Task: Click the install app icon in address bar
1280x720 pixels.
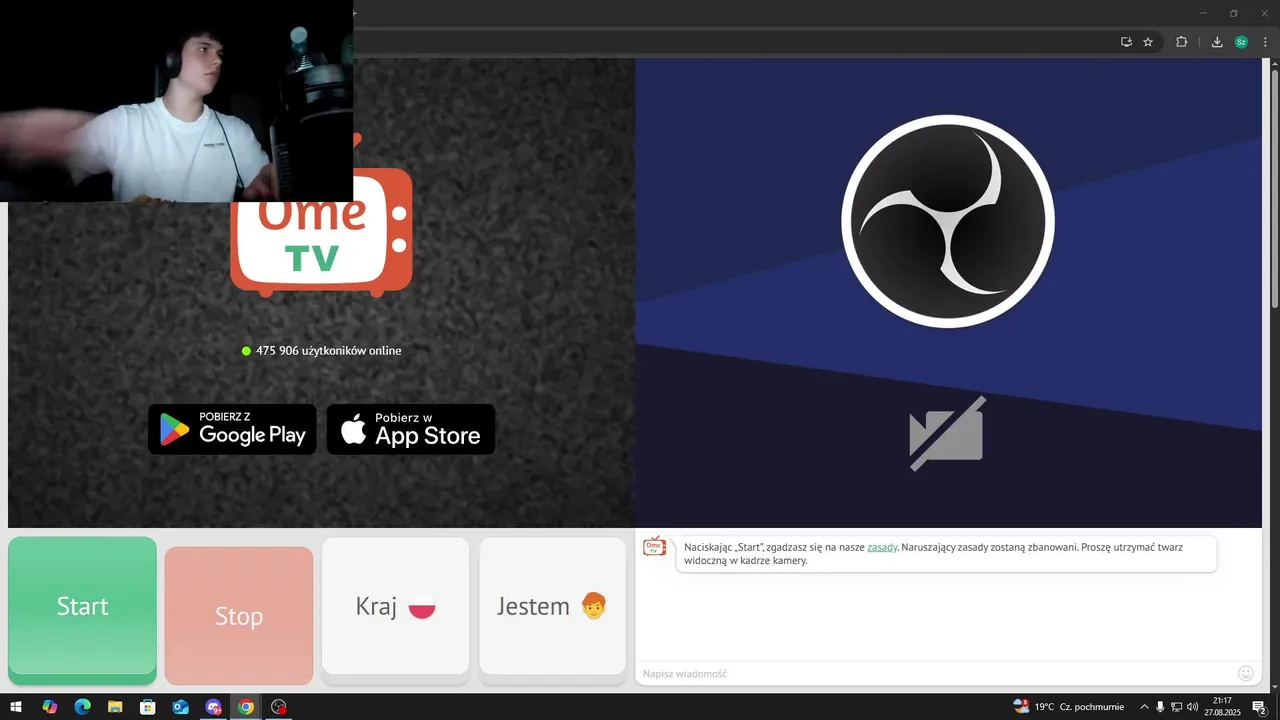Action: pos(1126,42)
